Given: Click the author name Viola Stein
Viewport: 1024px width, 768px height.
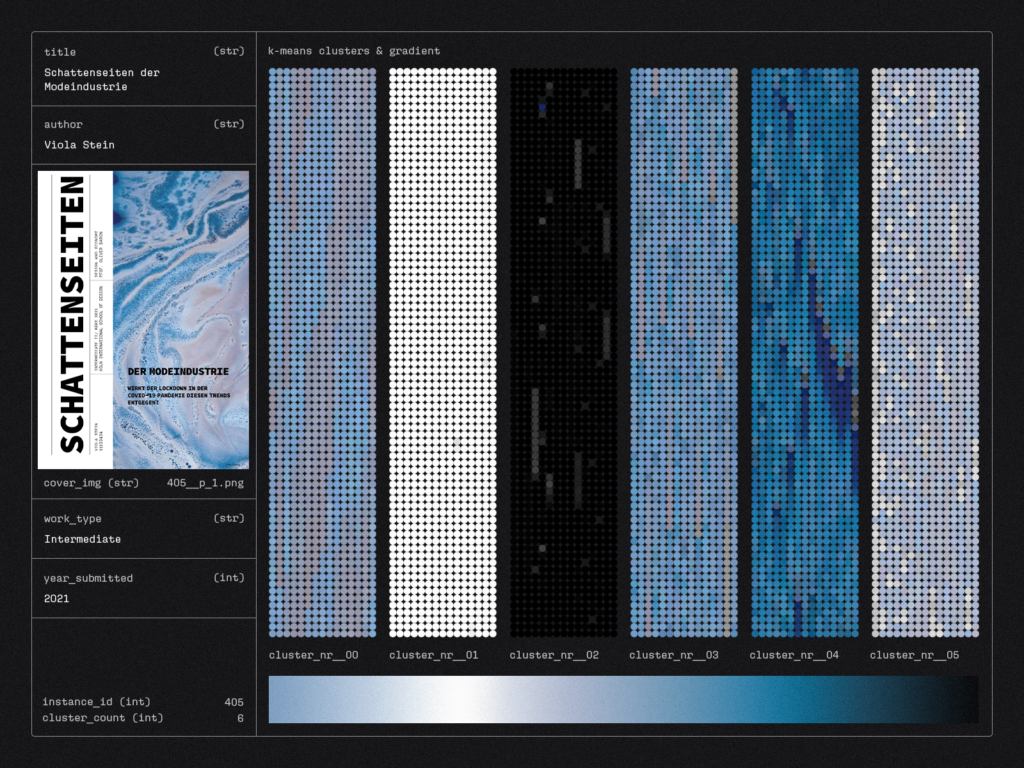Looking at the screenshot, I should click(79, 145).
